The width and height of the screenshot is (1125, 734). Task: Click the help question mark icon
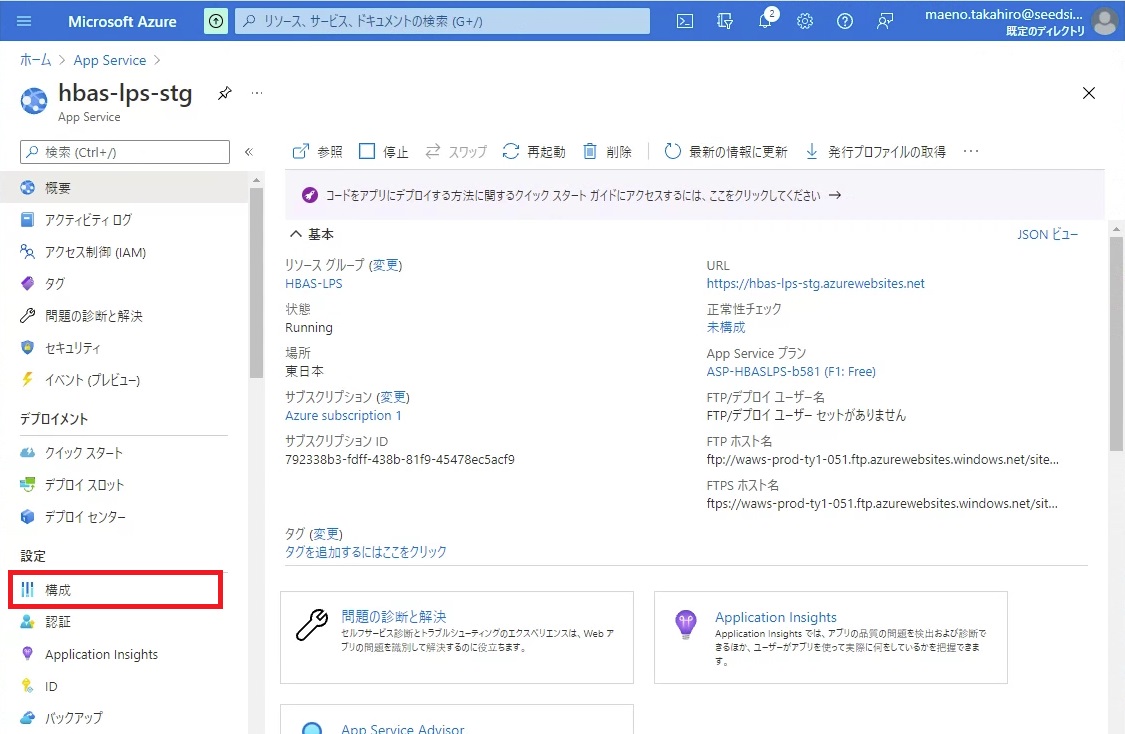click(x=845, y=21)
